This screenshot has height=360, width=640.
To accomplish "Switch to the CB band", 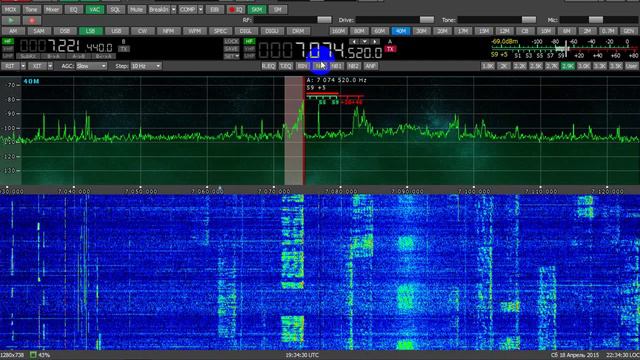I will [x=525, y=31].
